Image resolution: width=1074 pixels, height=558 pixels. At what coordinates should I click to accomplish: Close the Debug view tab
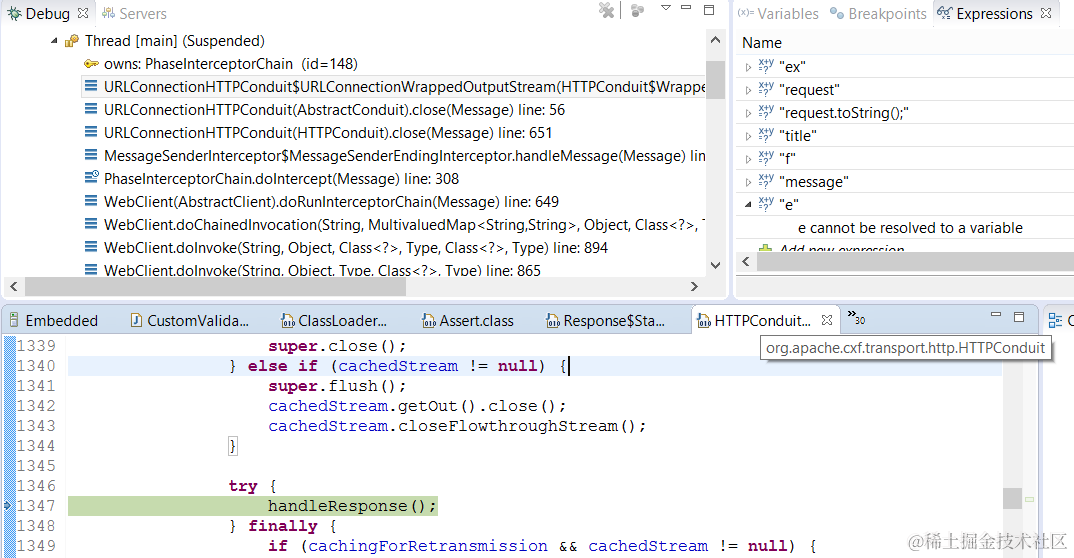pos(83,13)
